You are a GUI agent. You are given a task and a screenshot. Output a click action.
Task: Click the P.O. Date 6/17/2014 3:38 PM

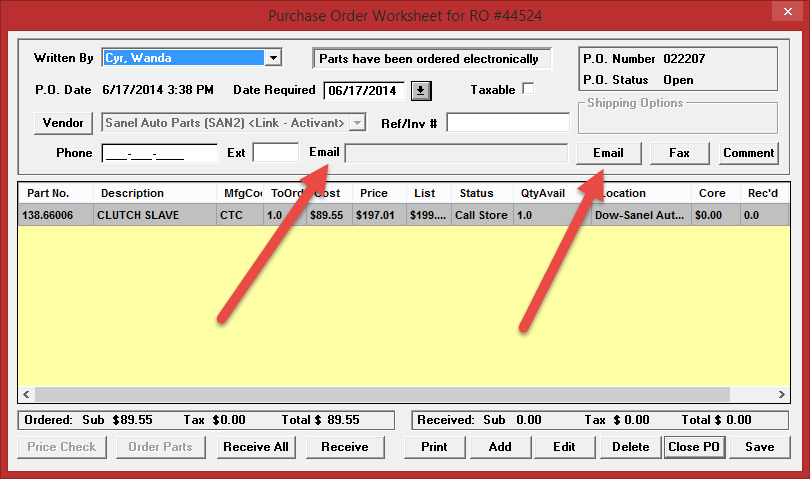pyautogui.click(x=158, y=90)
